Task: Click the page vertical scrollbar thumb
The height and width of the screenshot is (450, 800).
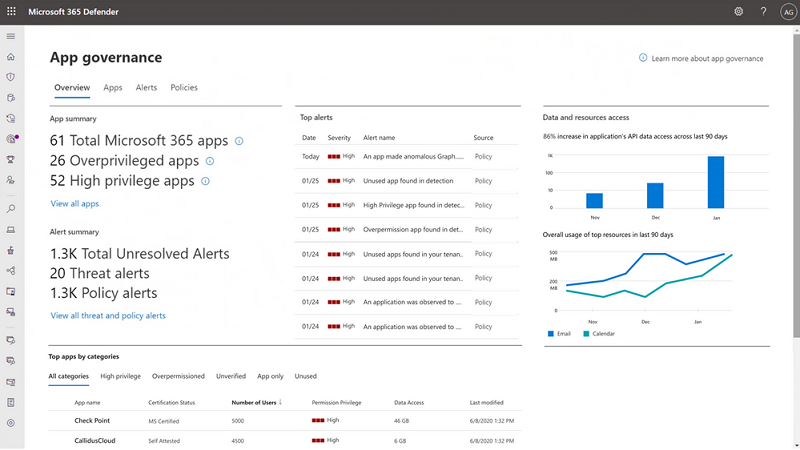Action: 796,185
